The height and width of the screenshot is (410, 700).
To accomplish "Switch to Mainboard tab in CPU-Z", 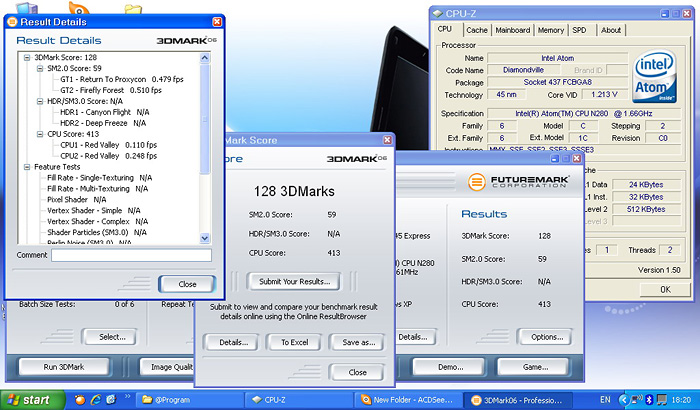I will tap(512, 30).
